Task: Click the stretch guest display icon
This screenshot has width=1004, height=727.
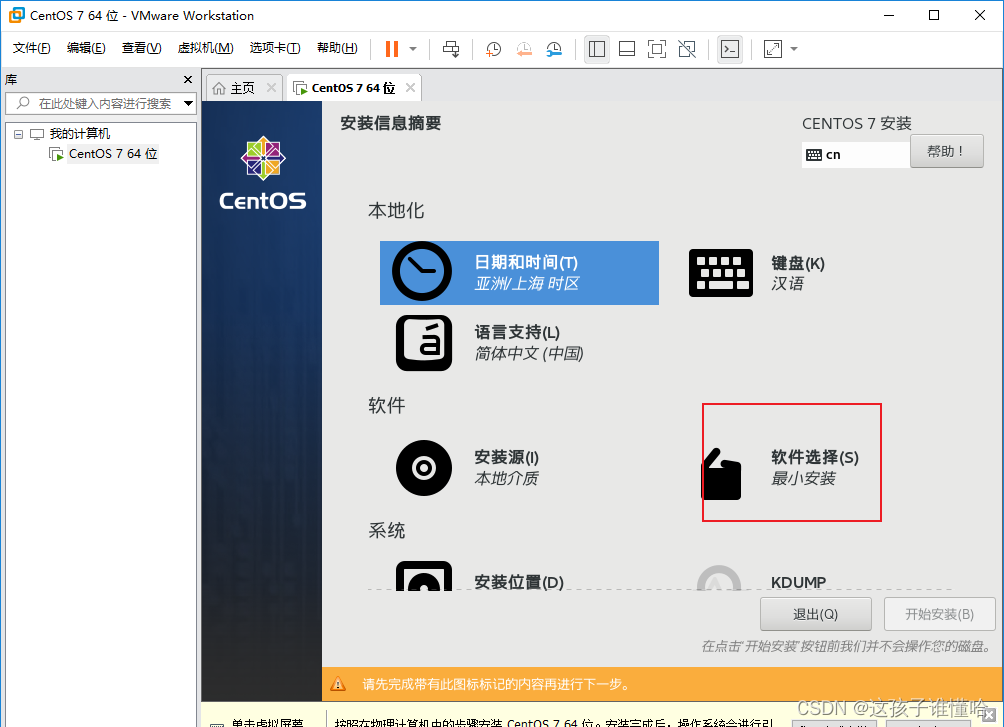Action: pyautogui.click(x=773, y=49)
